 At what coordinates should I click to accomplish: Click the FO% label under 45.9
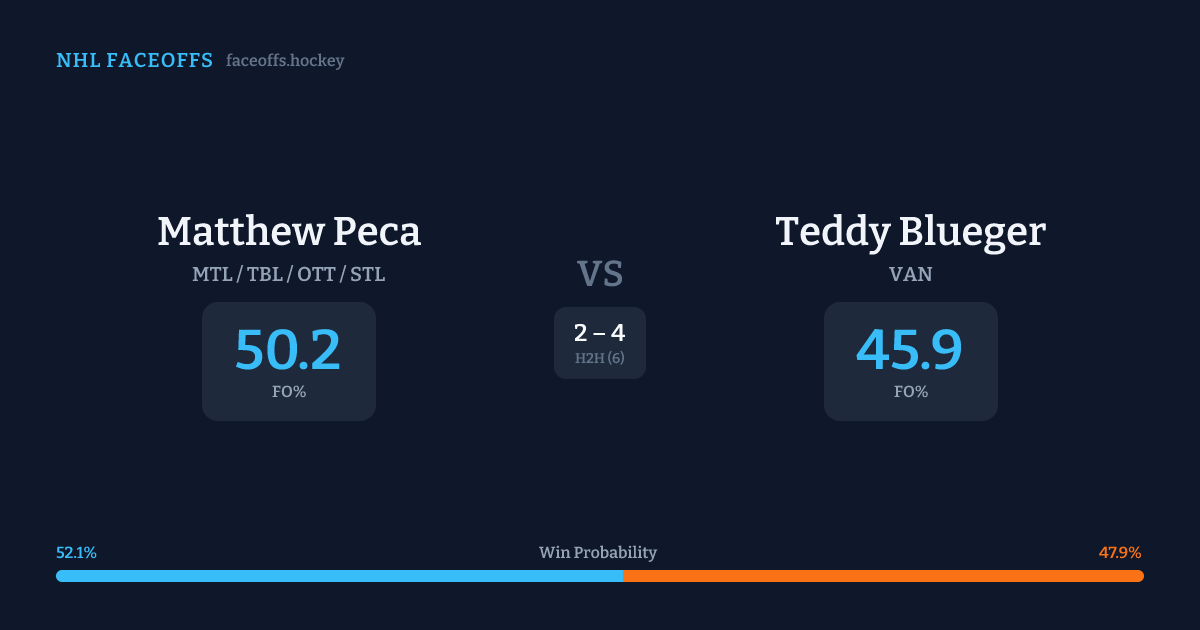tap(910, 392)
